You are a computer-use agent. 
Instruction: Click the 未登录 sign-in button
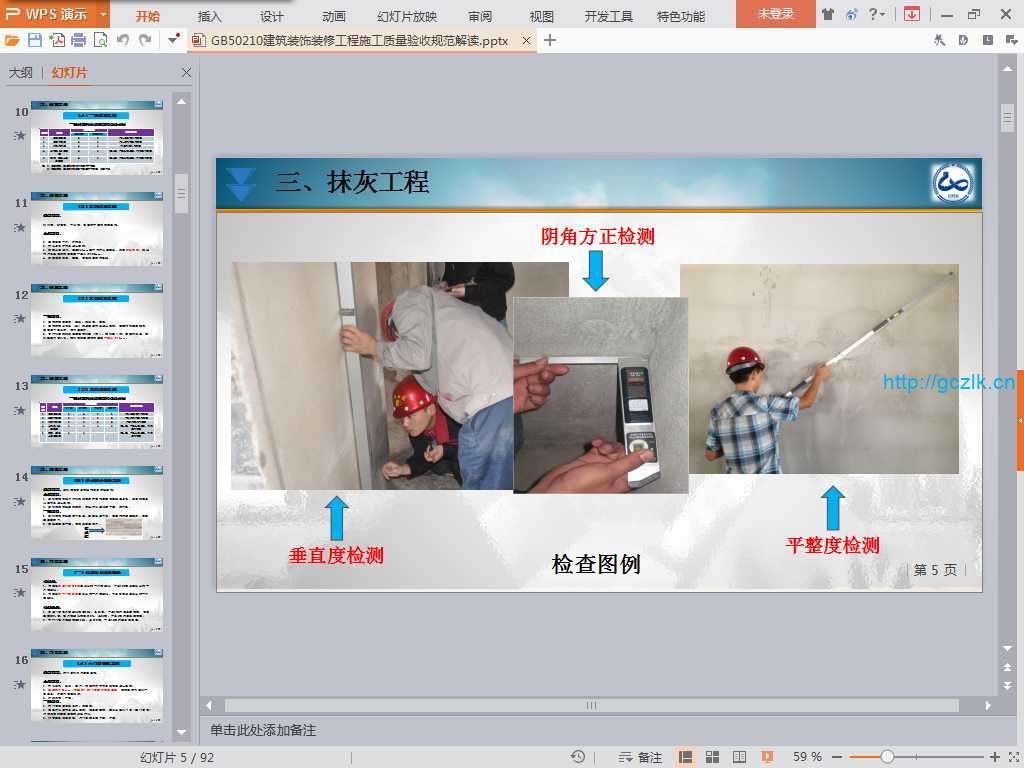(775, 14)
